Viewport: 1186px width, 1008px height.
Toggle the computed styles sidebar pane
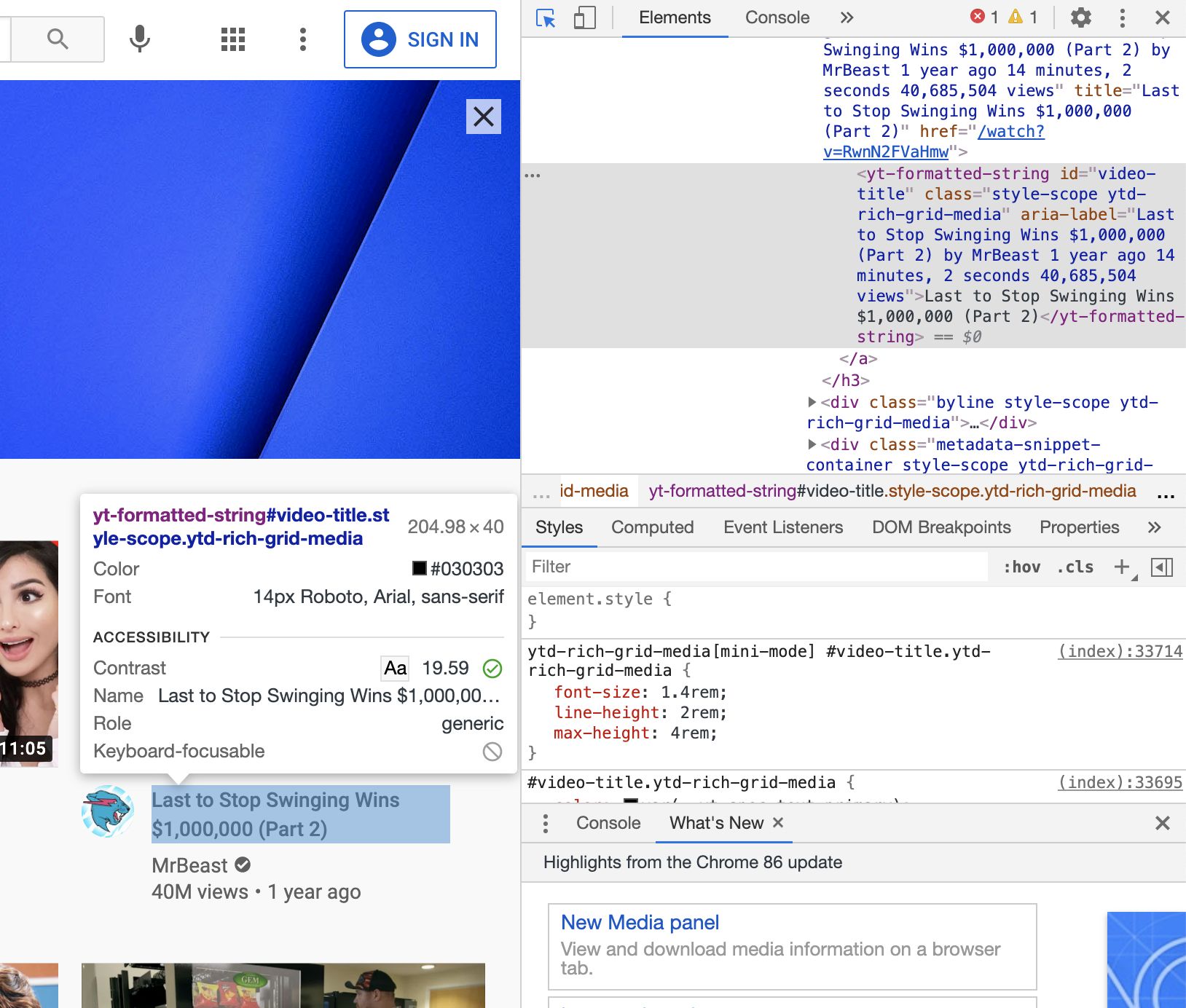[x=1162, y=567]
